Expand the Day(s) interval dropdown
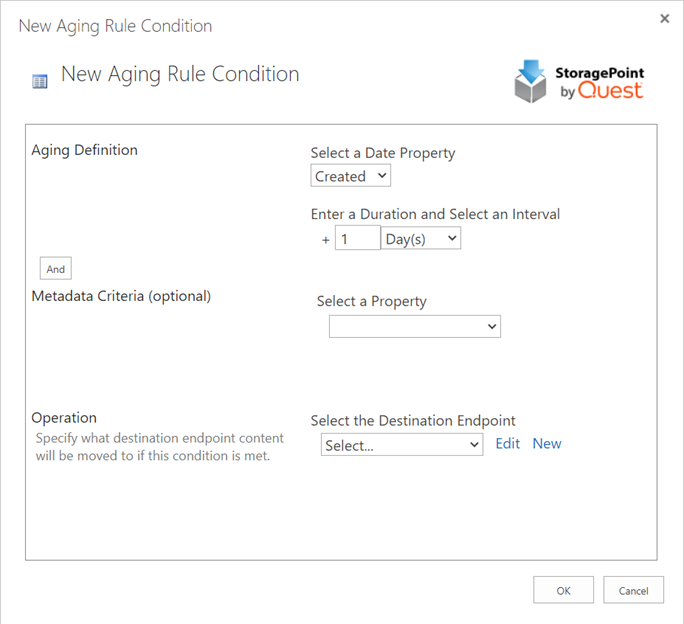 421,238
